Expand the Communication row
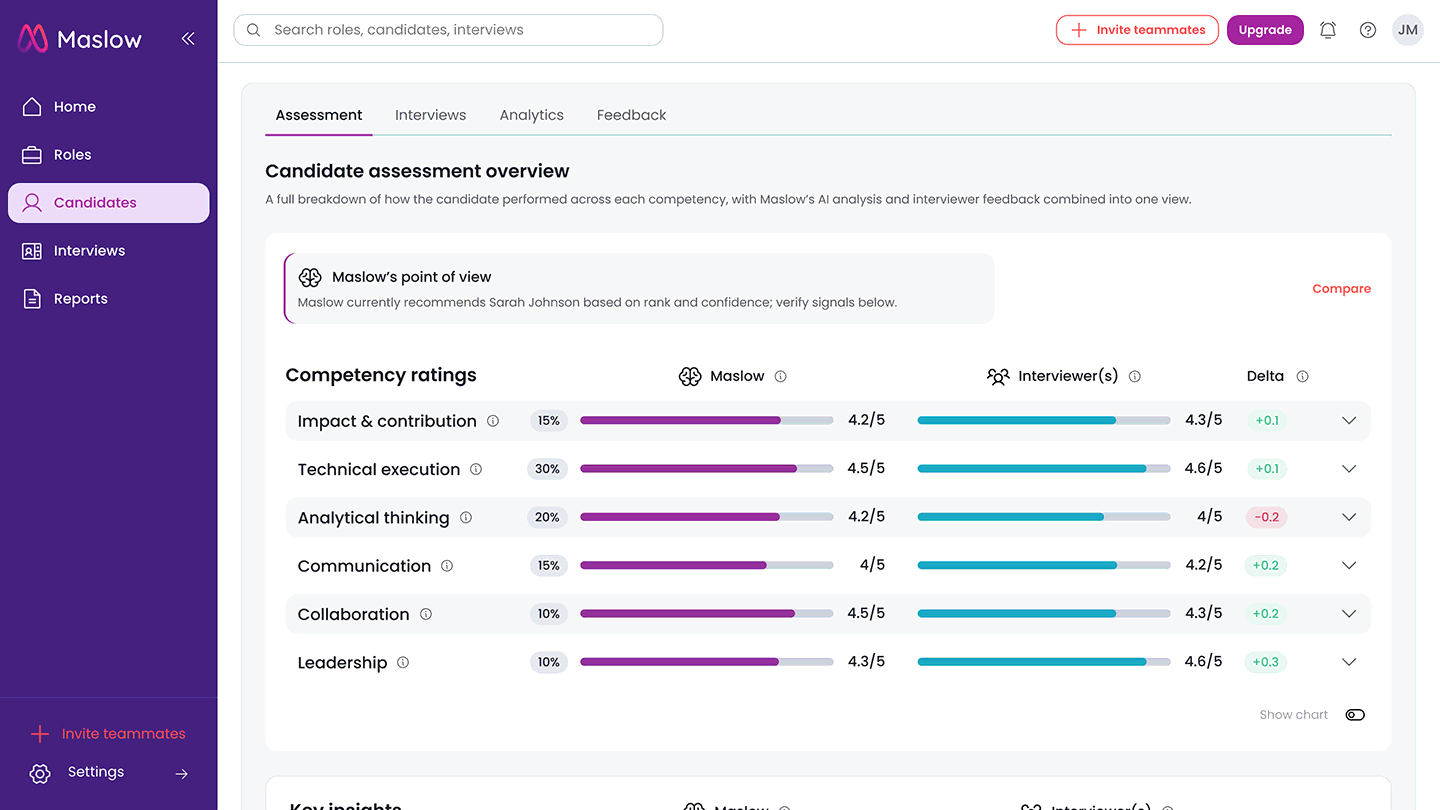Image resolution: width=1440 pixels, height=810 pixels. [1349, 566]
